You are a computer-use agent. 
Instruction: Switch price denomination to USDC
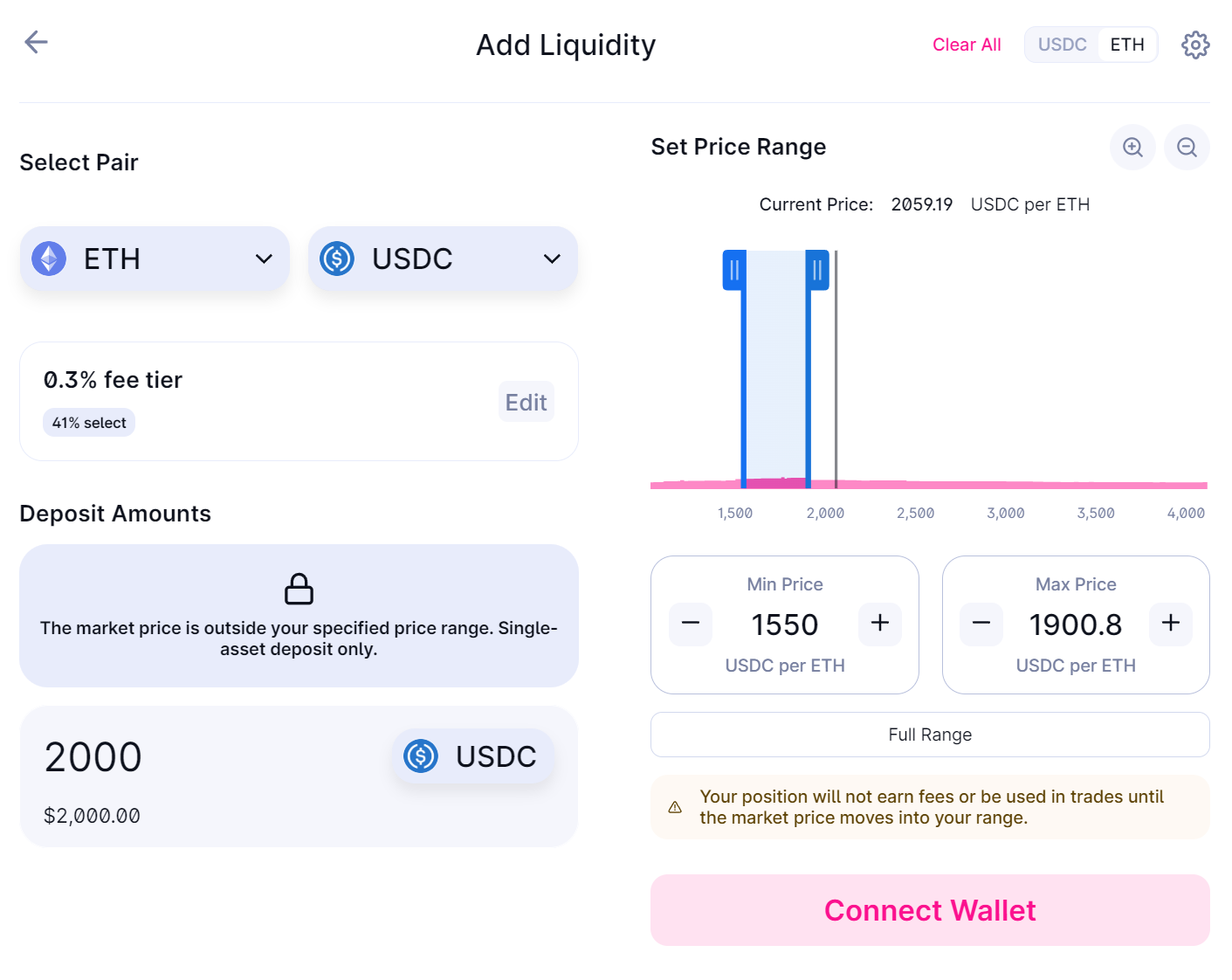coord(1062,45)
